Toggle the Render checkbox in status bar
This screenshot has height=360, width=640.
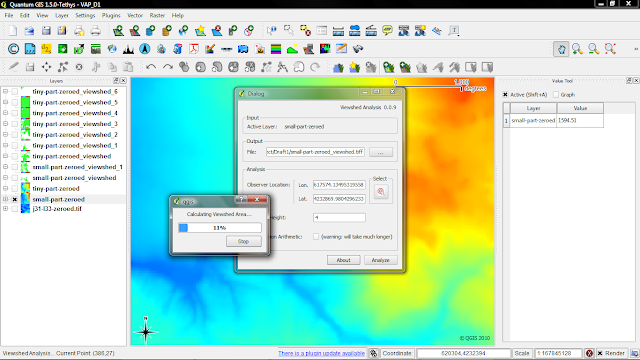click(600, 353)
